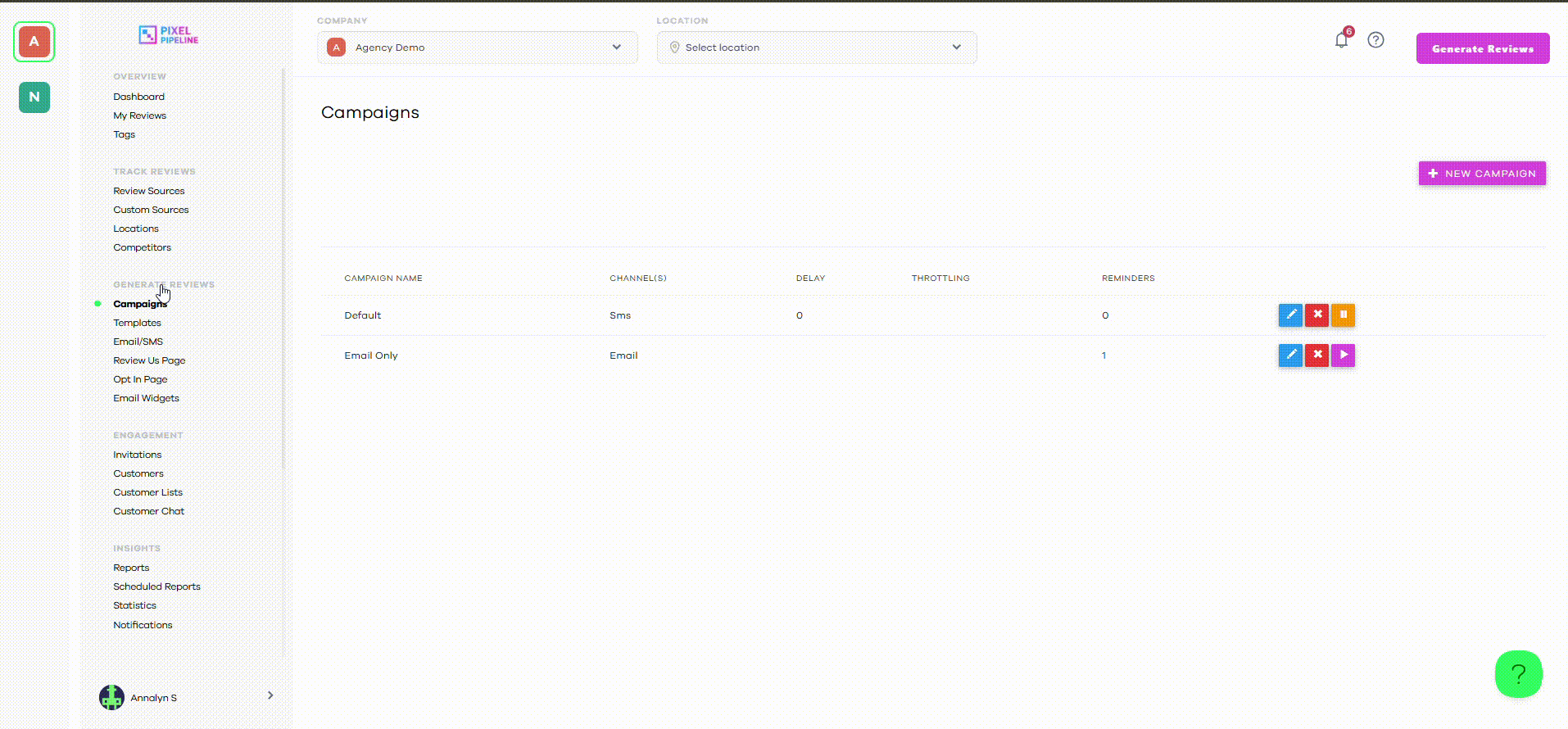Screen dimensions: 1568x729
Task: Open Customer Chat
Action: pyautogui.click(x=149, y=511)
